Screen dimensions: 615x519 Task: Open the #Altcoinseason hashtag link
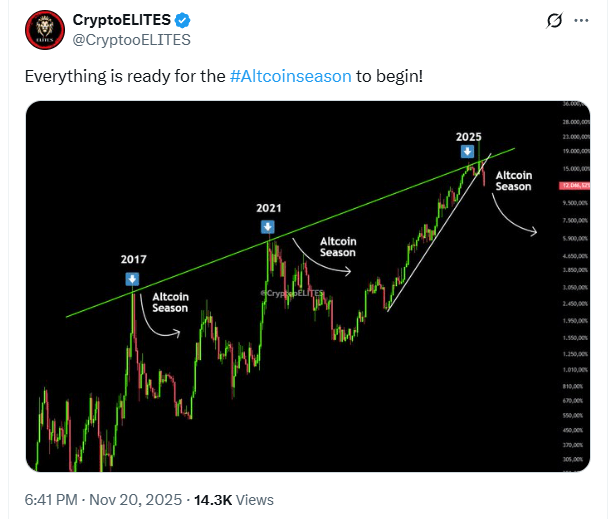(290, 76)
